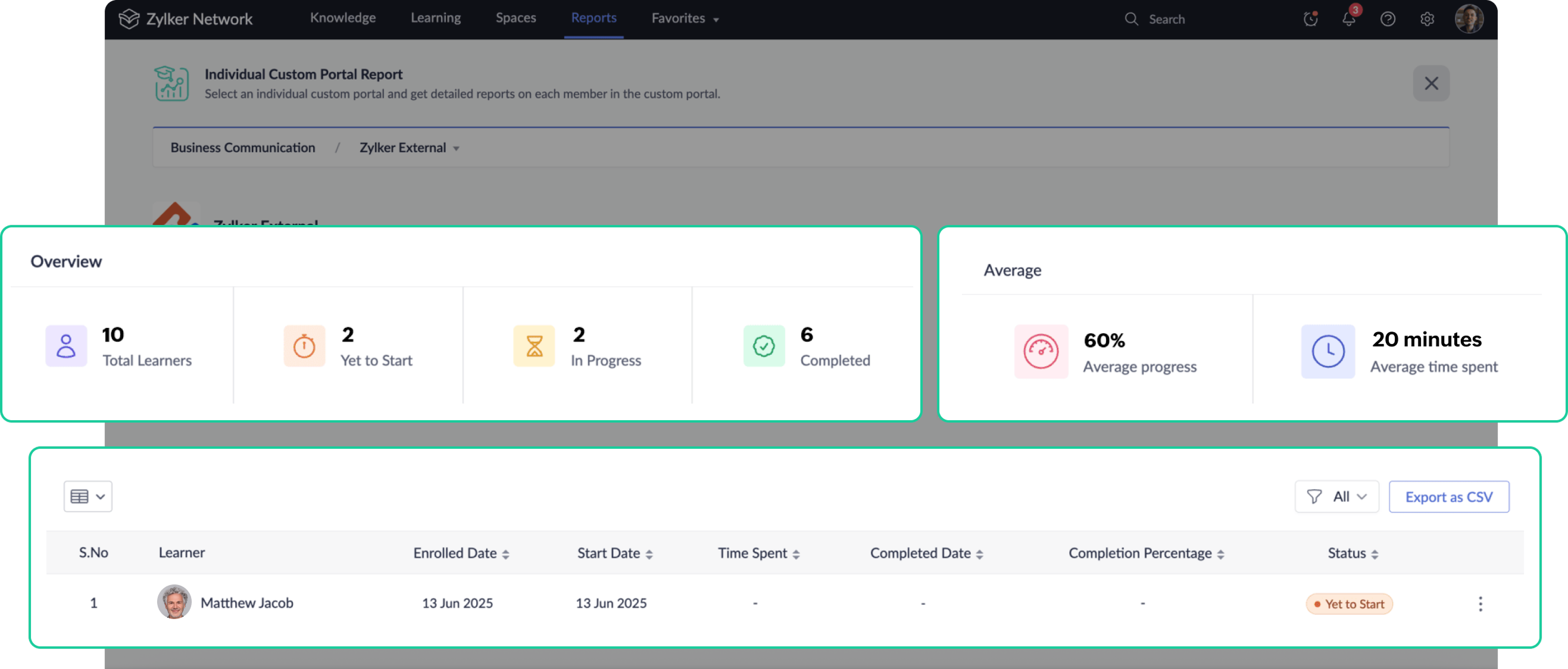Image resolution: width=1568 pixels, height=669 pixels.
Task: Click the In Progress hourglass icon
Action: coord(534,346)
